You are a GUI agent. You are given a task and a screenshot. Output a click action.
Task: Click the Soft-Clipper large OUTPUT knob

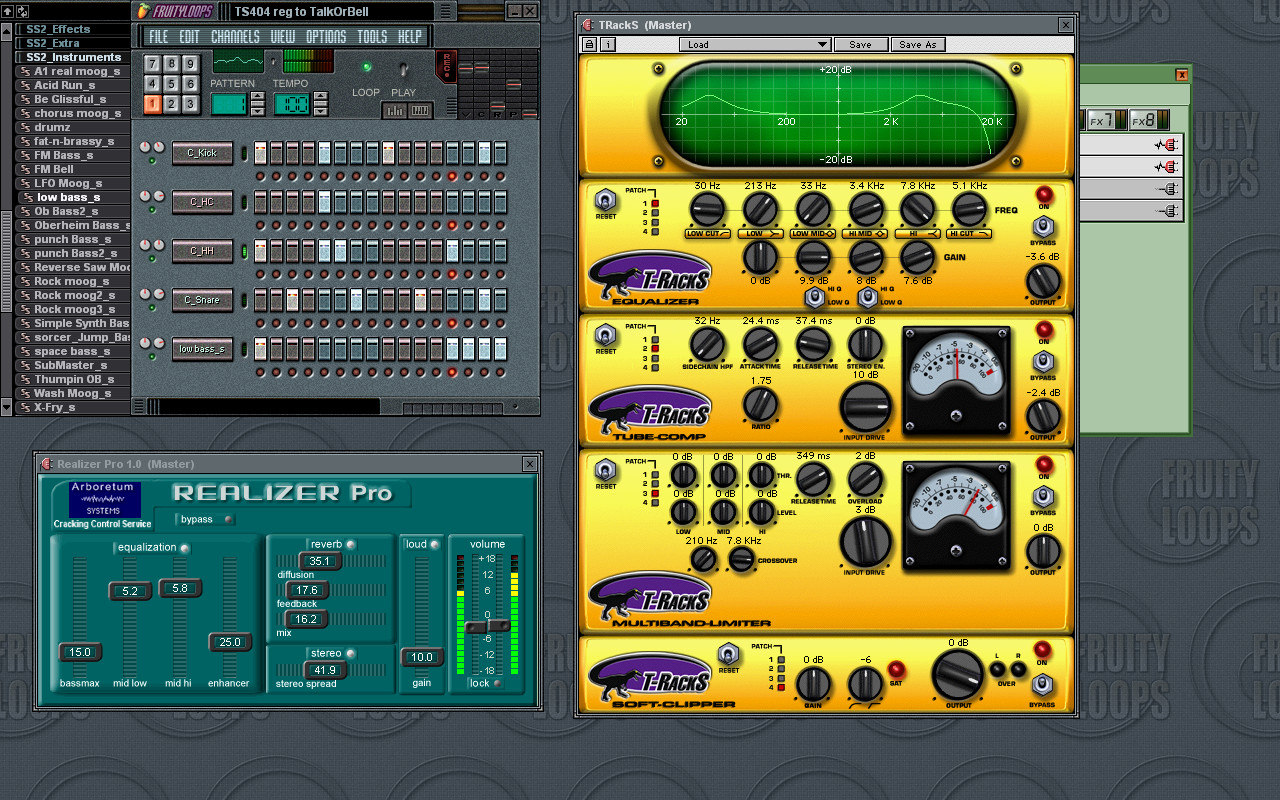point(958,675)
